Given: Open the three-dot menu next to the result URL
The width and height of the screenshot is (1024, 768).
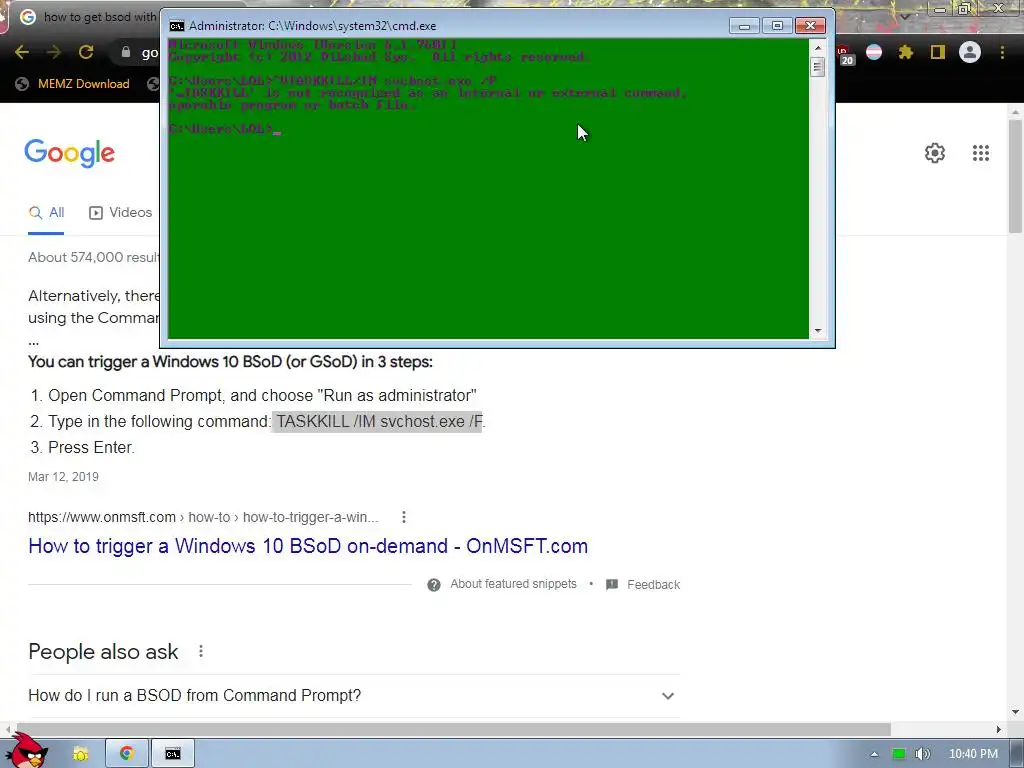Looking at the screenshot, I should [404, 517].
